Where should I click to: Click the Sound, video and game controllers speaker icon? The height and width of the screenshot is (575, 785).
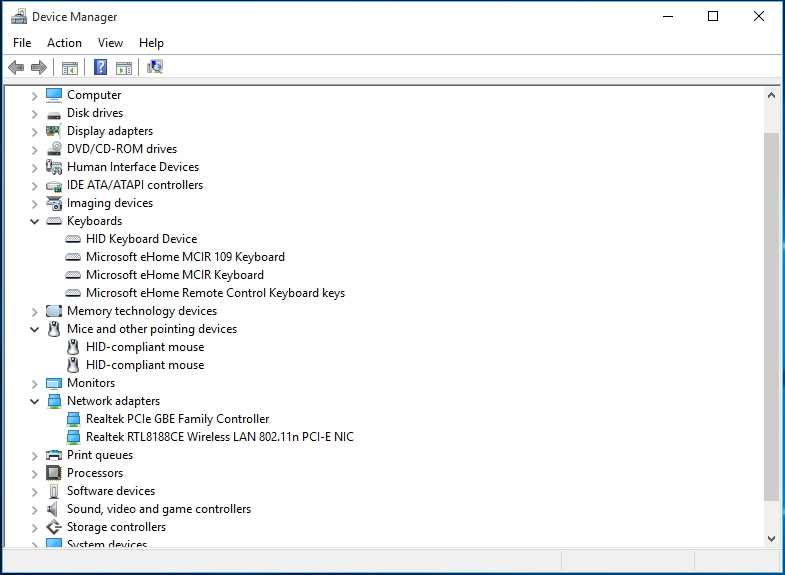pos(53,509)
